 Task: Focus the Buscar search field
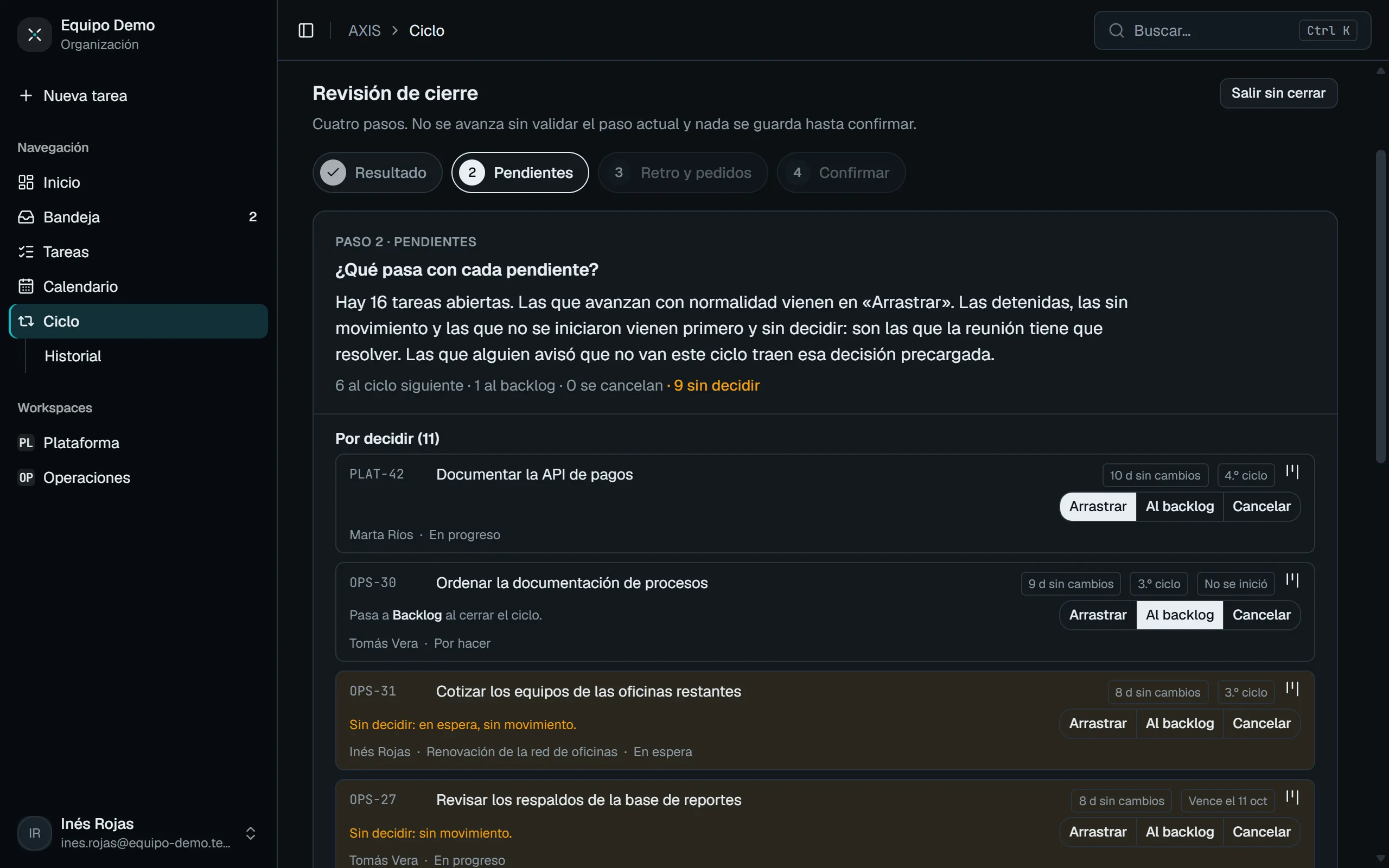(x=1232, y=30)
